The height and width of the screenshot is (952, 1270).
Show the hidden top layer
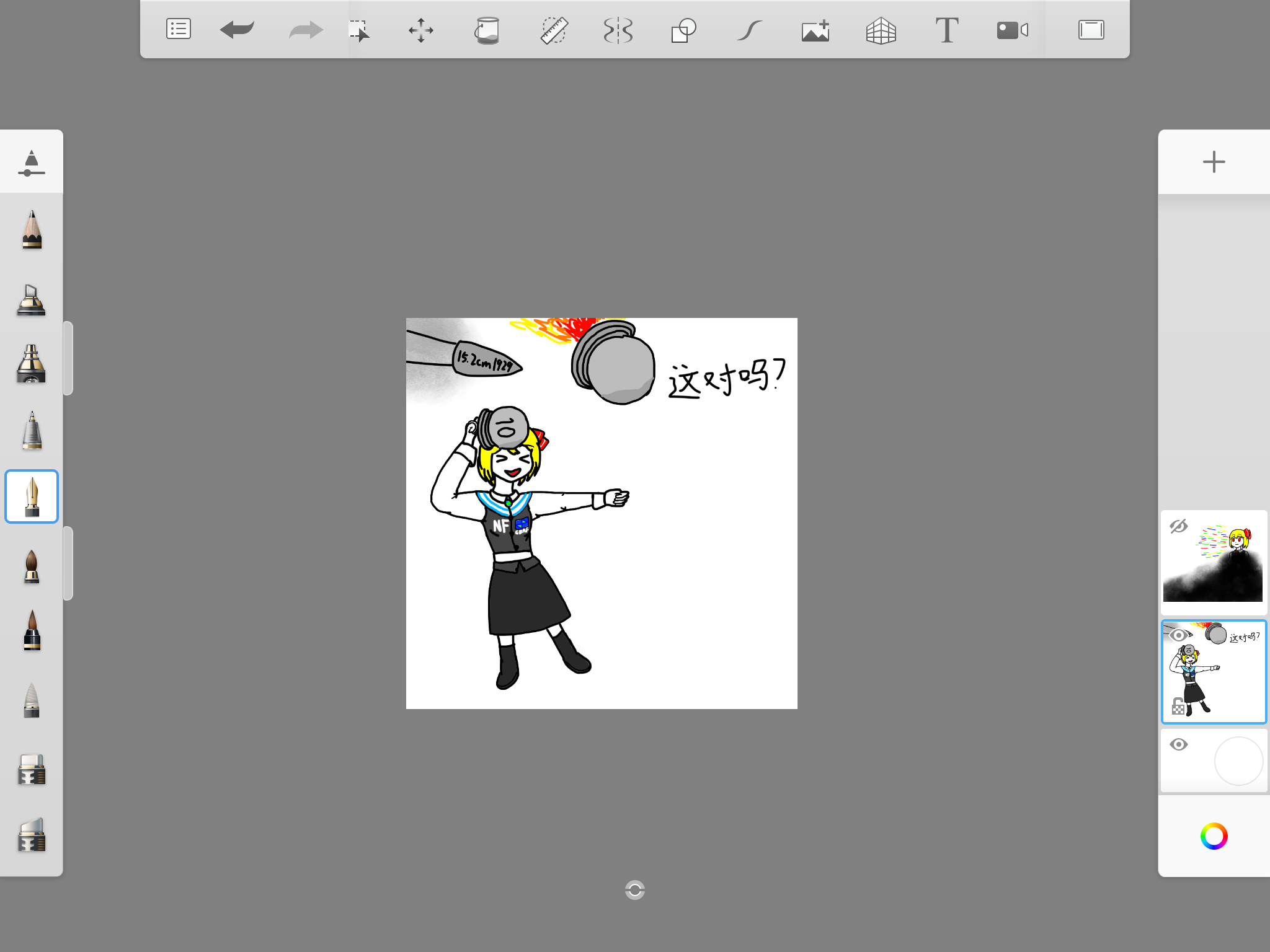coord(1178,526)
